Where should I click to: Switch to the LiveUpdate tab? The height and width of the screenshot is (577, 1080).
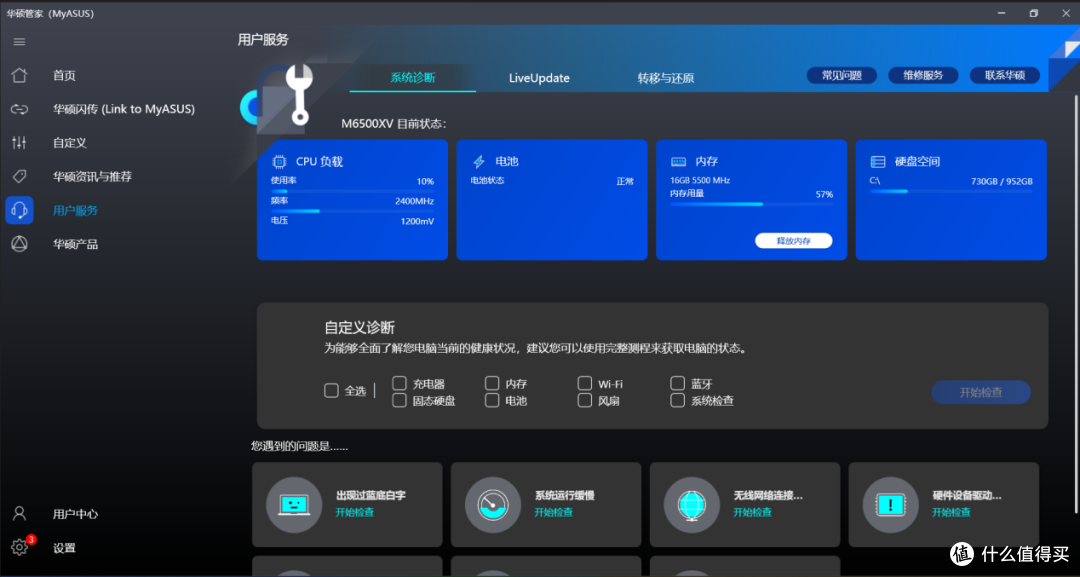tap(539, 78)
